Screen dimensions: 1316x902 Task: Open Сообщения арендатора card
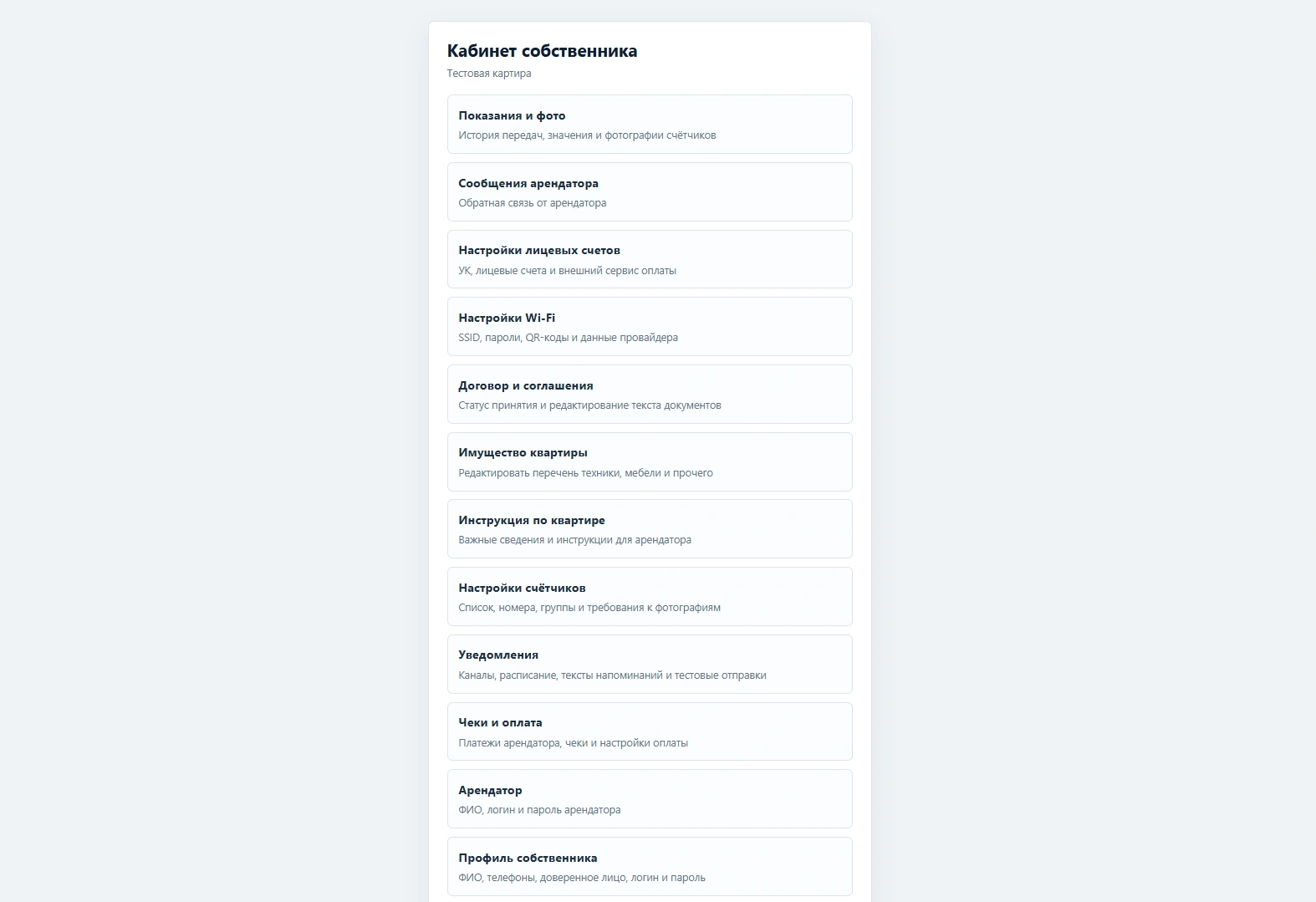click(x=650, y=191)
